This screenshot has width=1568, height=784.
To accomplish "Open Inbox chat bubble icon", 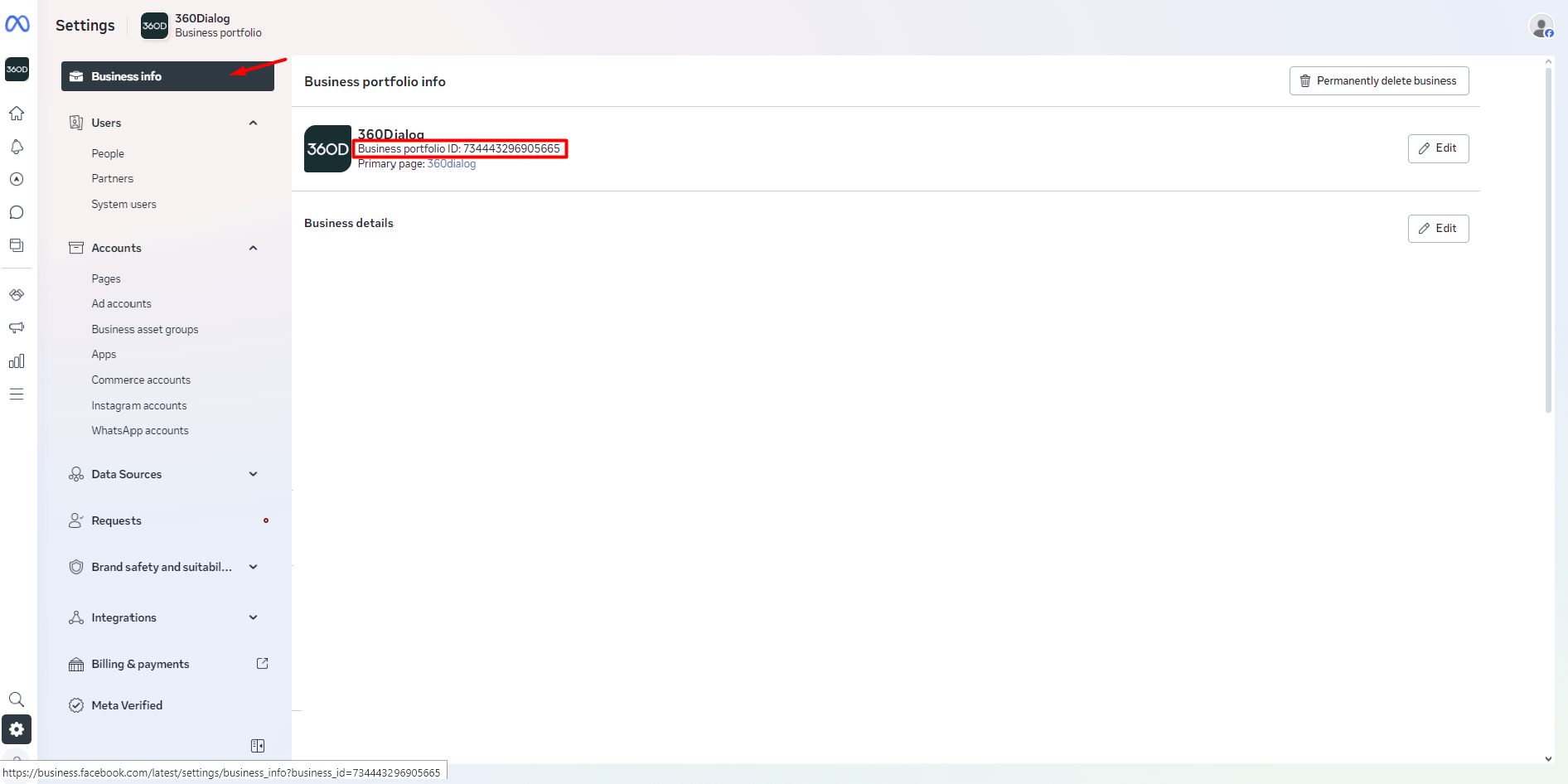I will (x=17, y=212).
